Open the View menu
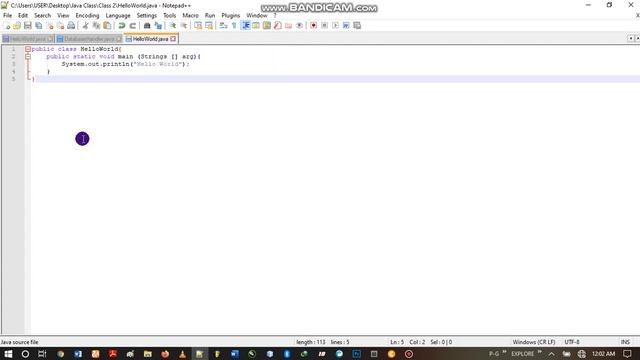 (x=63, y=16)
